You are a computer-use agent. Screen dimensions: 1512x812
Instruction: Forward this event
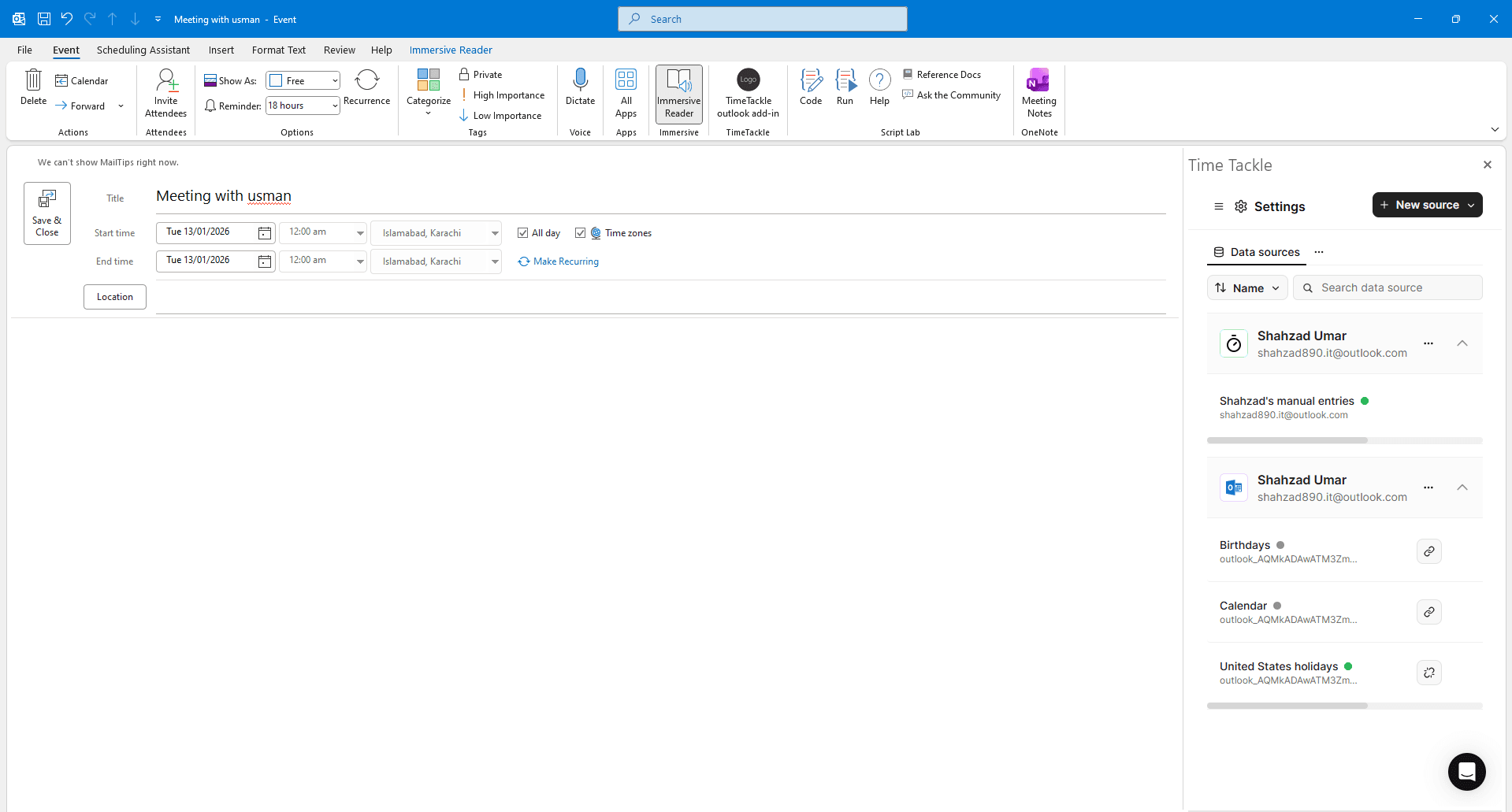pyautogui.click(x=80, y=106)
